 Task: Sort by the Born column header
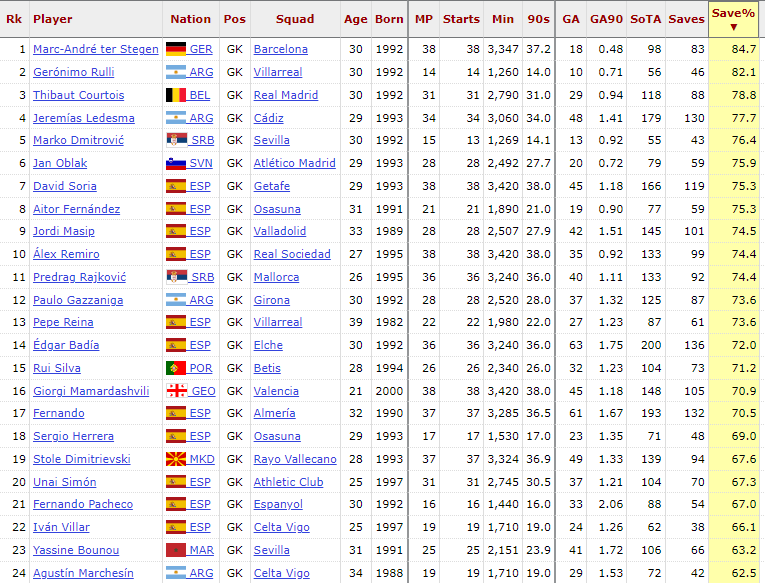coord(389,19)
